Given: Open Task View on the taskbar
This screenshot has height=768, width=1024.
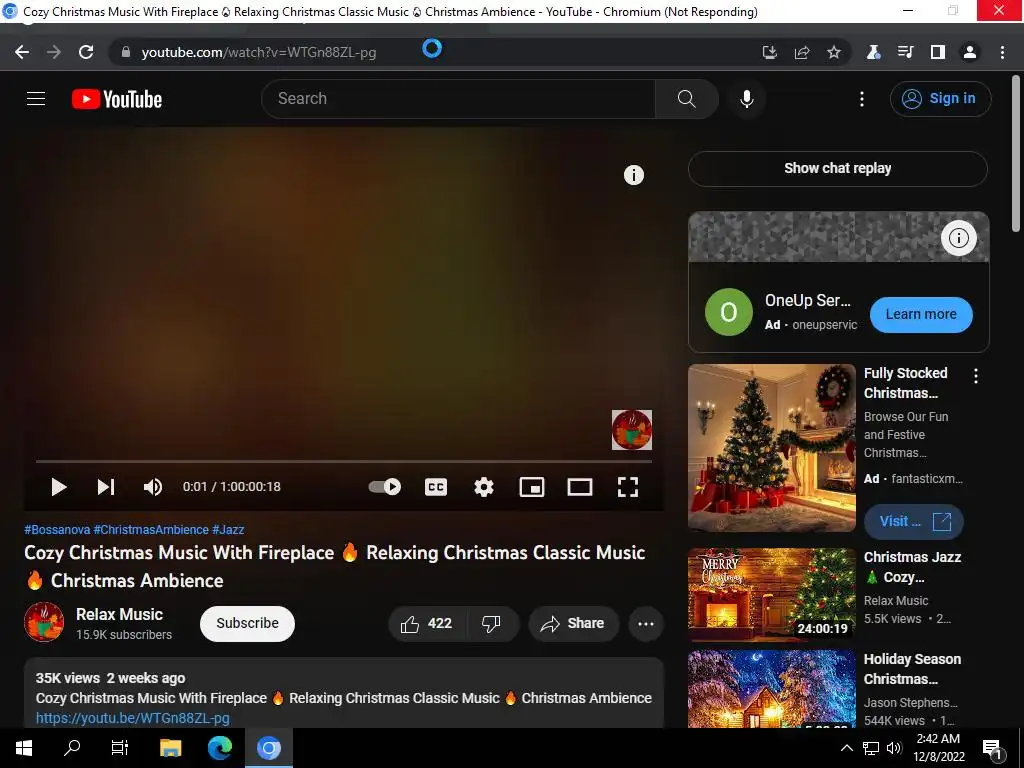Looking at the screenshot, I should pyautogui.click(x=120, y=748).
